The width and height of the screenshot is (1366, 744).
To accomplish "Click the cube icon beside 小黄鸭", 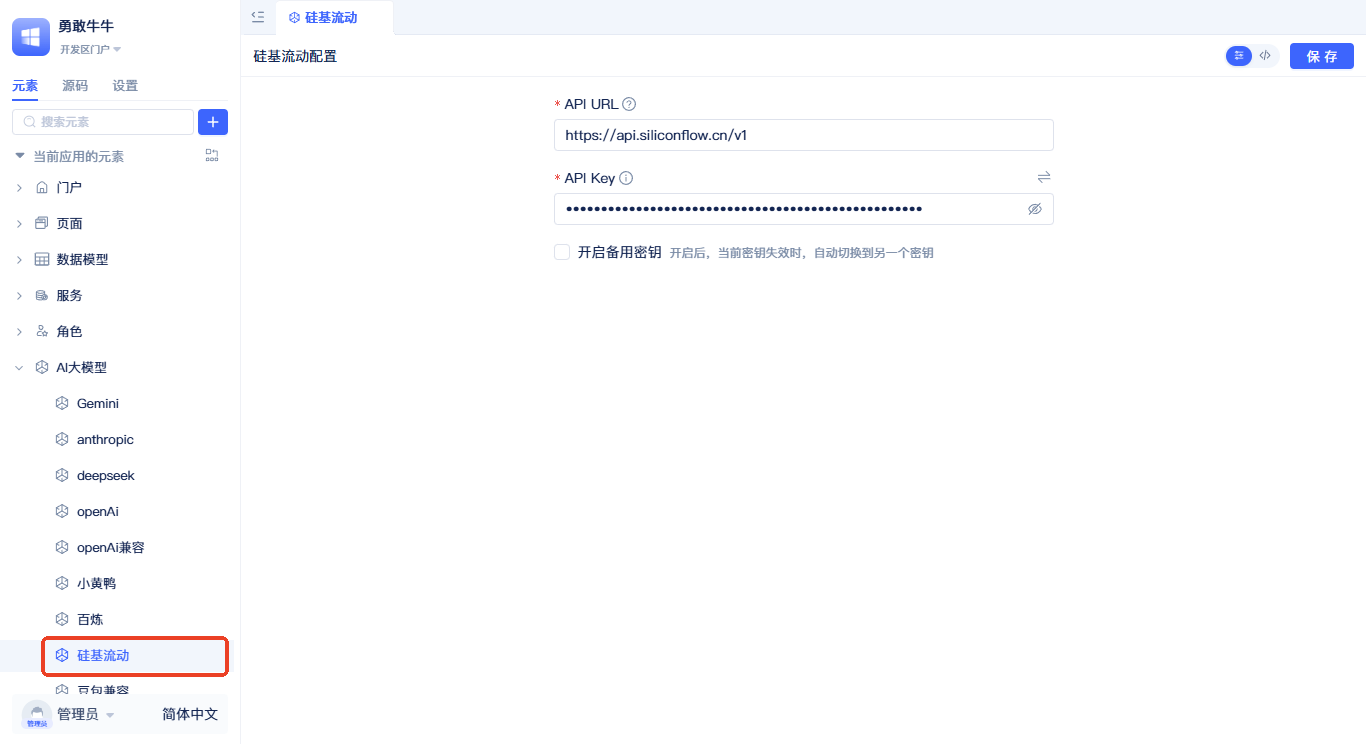I will (x=62, y=583).
